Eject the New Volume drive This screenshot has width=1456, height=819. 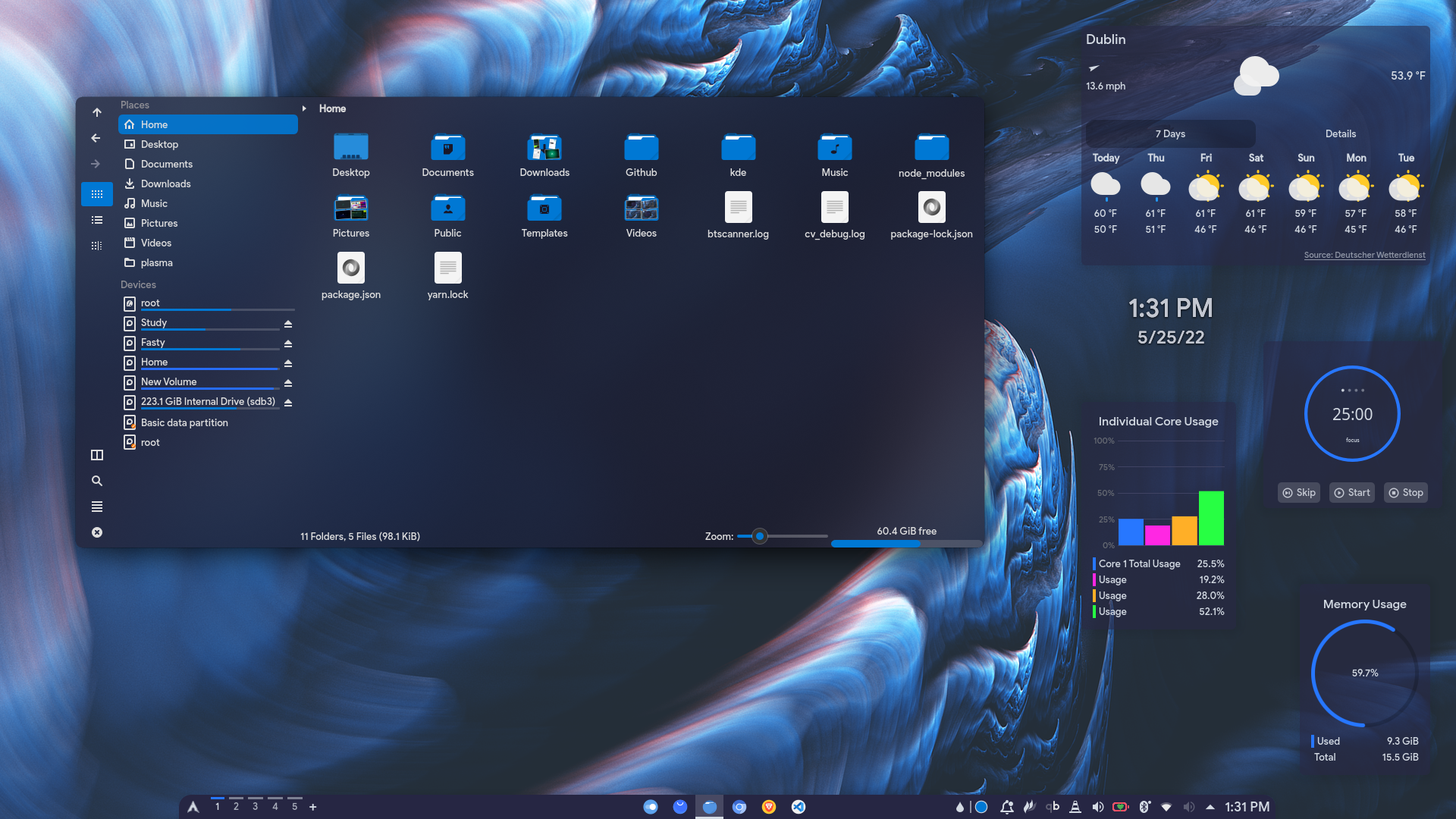click(288, 383)
